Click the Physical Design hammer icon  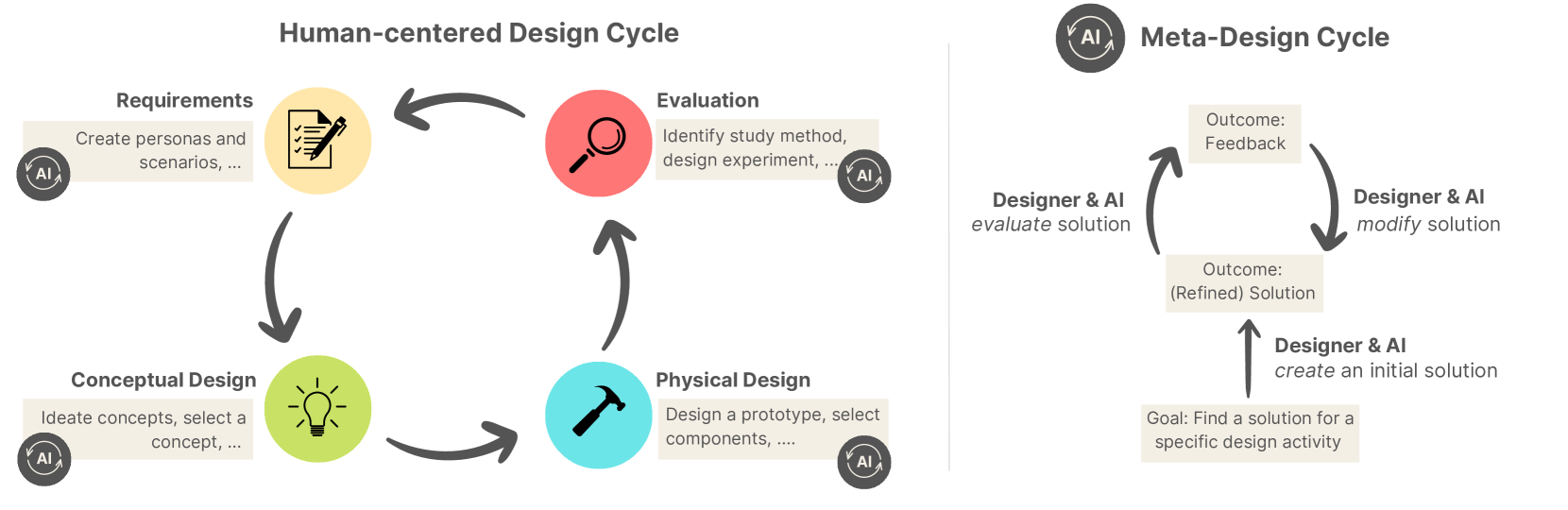tap(599, 415)
